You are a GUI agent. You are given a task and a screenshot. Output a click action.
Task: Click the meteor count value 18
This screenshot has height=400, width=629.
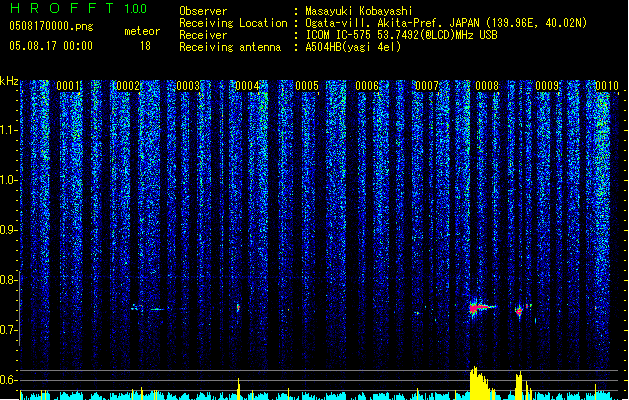pos(145,46)
